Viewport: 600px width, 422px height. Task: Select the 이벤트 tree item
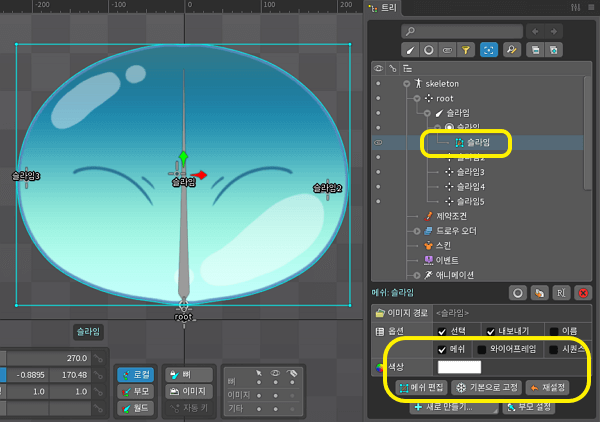(447, 261)
